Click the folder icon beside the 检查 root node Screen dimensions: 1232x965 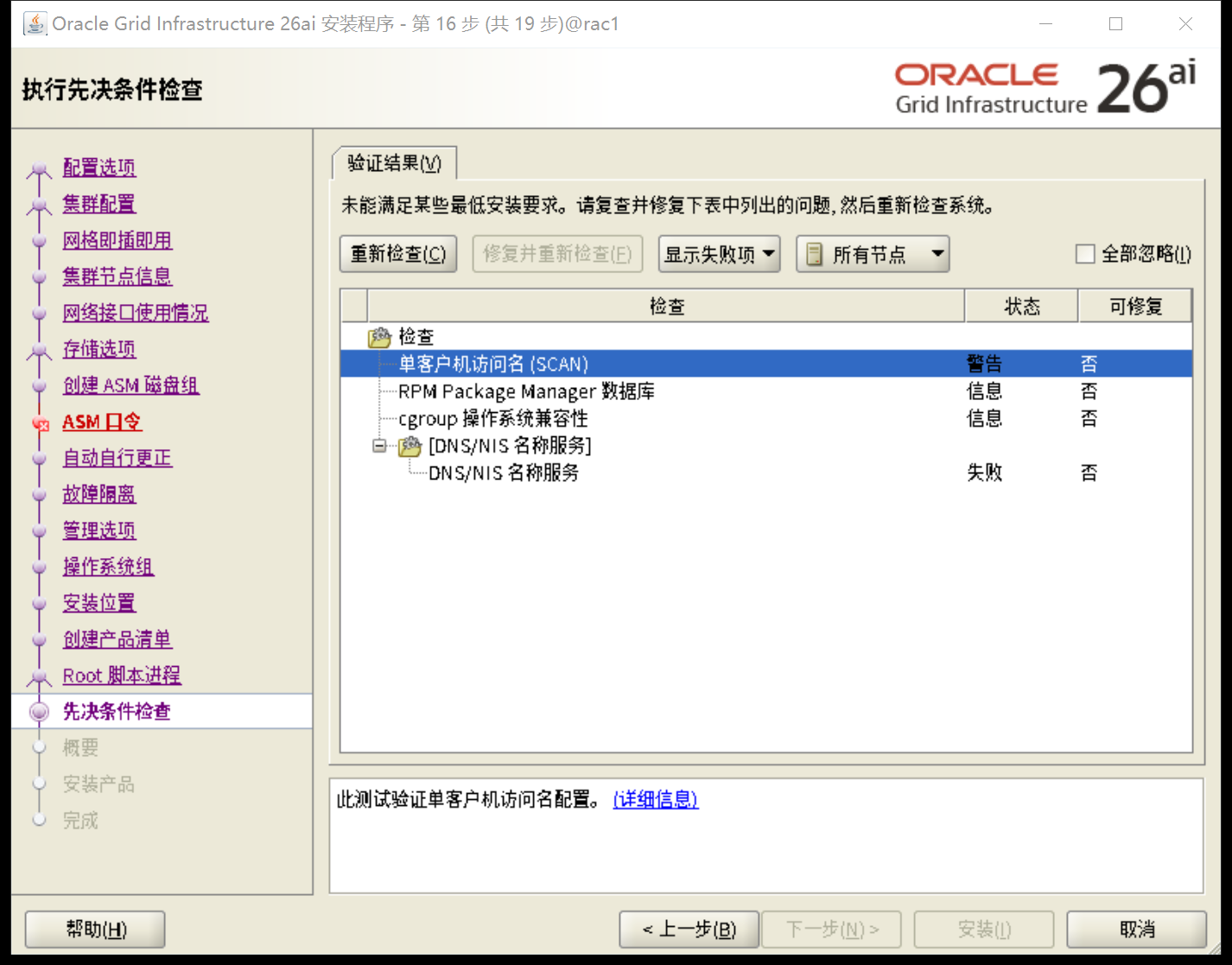point(379,337)
